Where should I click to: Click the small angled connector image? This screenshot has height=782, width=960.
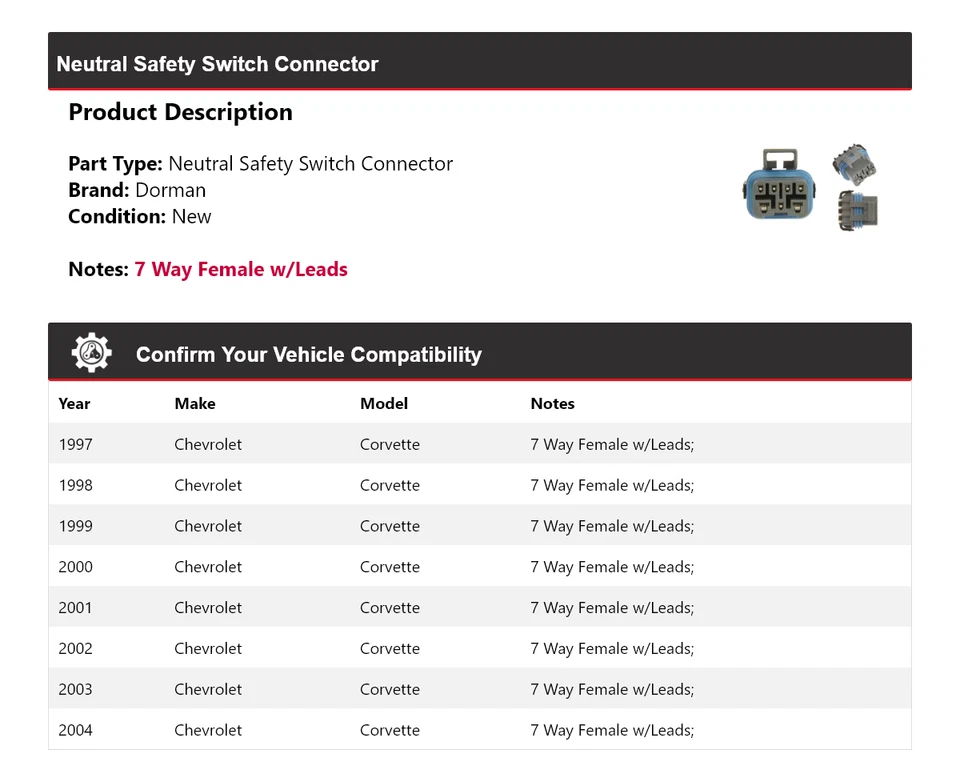click(x=853, y=162)
